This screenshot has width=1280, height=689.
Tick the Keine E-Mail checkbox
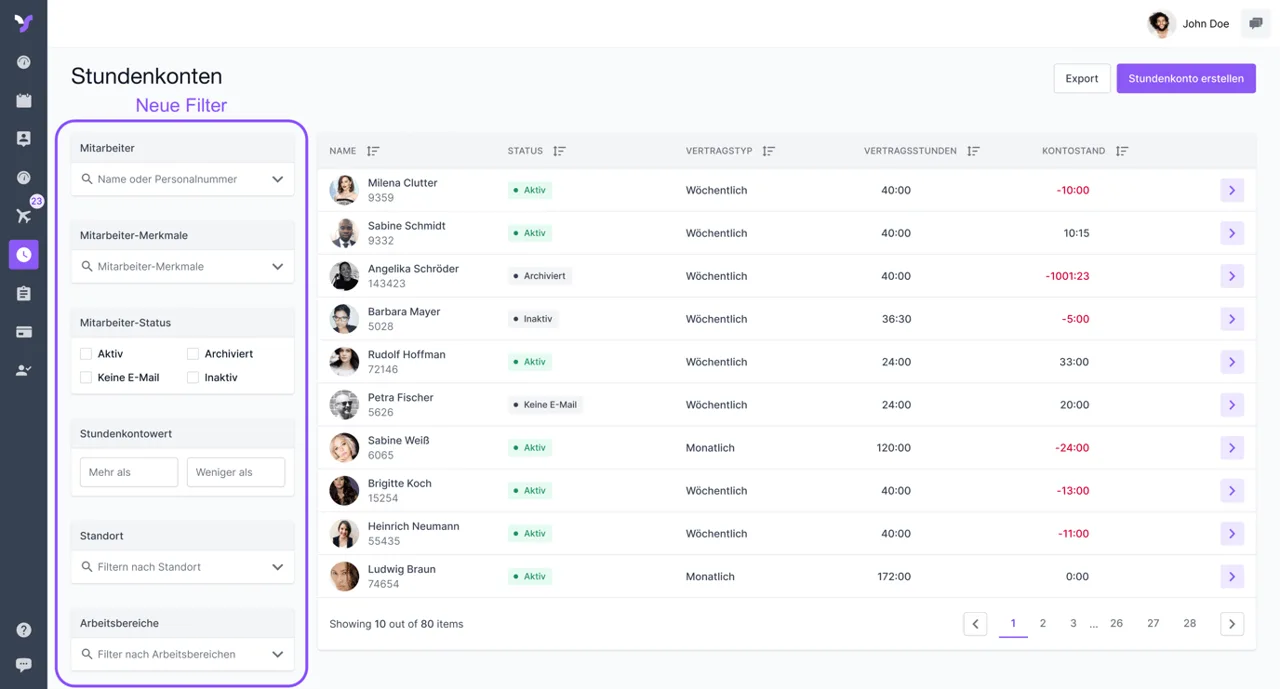(x=86, y=378)
